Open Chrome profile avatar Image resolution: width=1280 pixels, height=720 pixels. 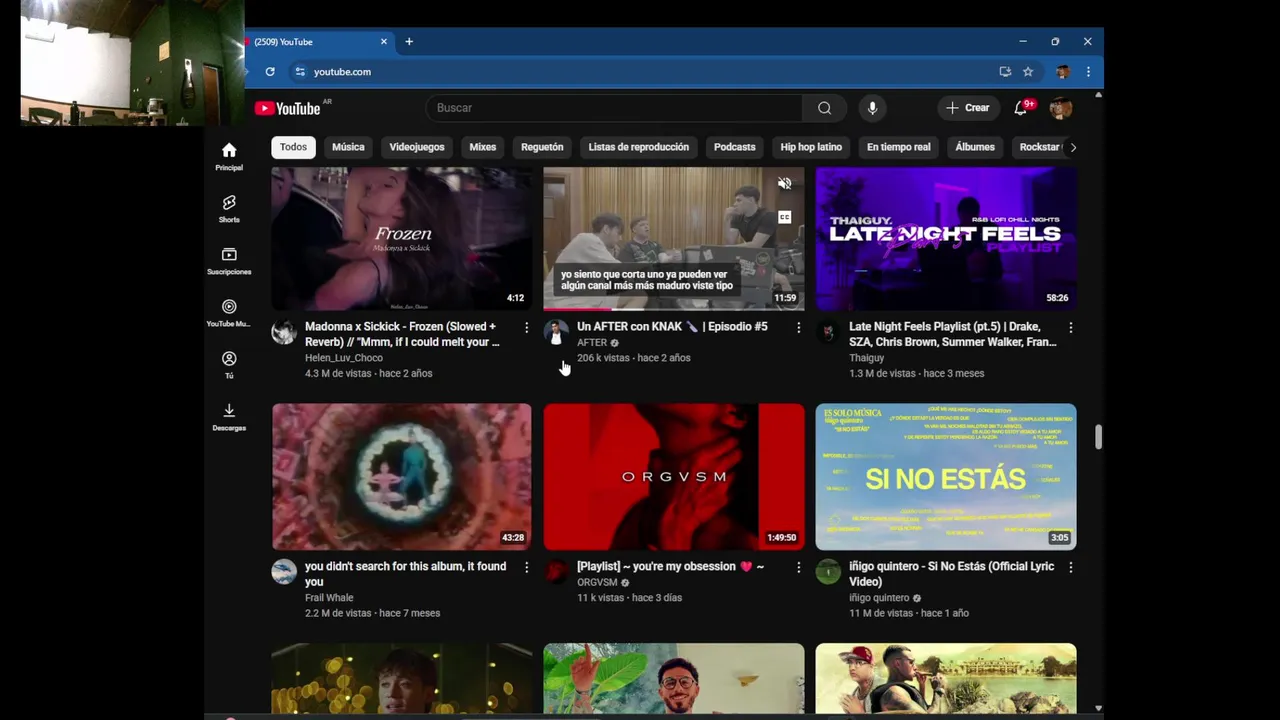click(x=1063, y=72)
